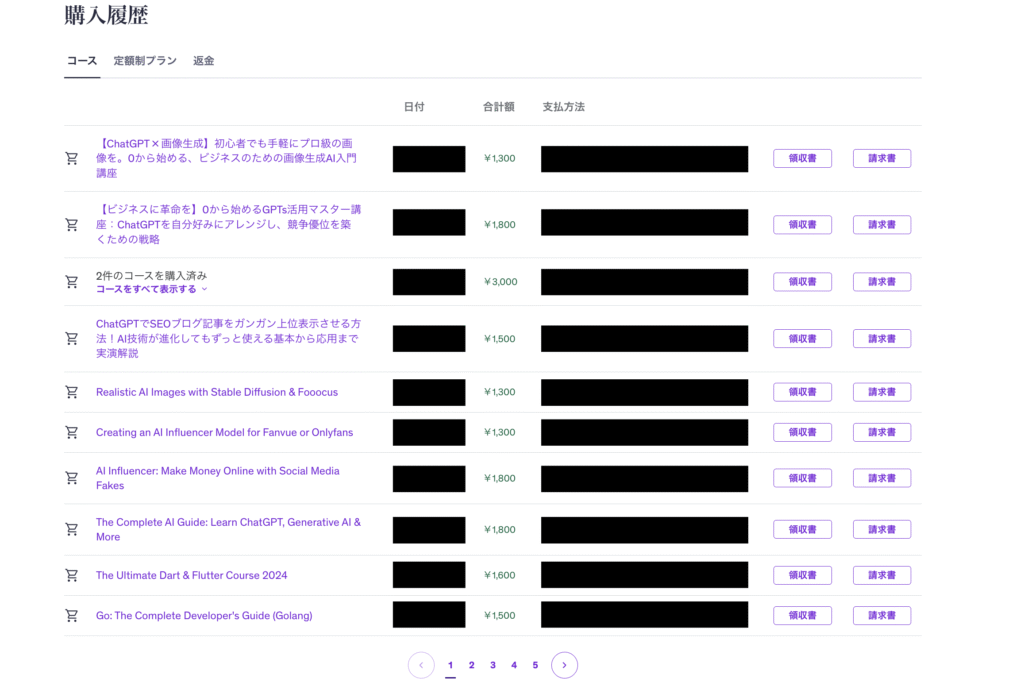The height and width of the screenshot is (686, 1024).
Task: Click 領収書 for The Complete AI Guide
Action: pyautogui.click(x=803, y=529)
